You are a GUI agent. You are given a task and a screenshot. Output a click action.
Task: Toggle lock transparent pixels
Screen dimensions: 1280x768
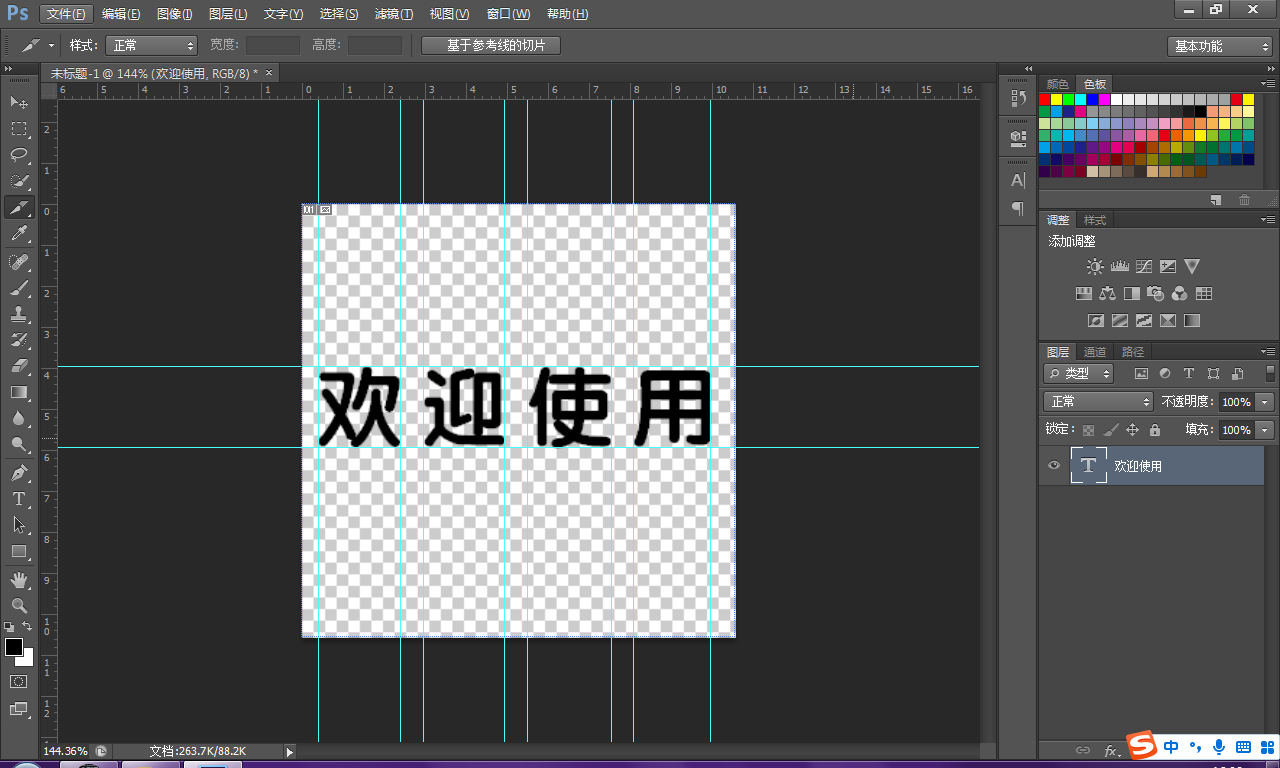click(x=1087, y=430)
